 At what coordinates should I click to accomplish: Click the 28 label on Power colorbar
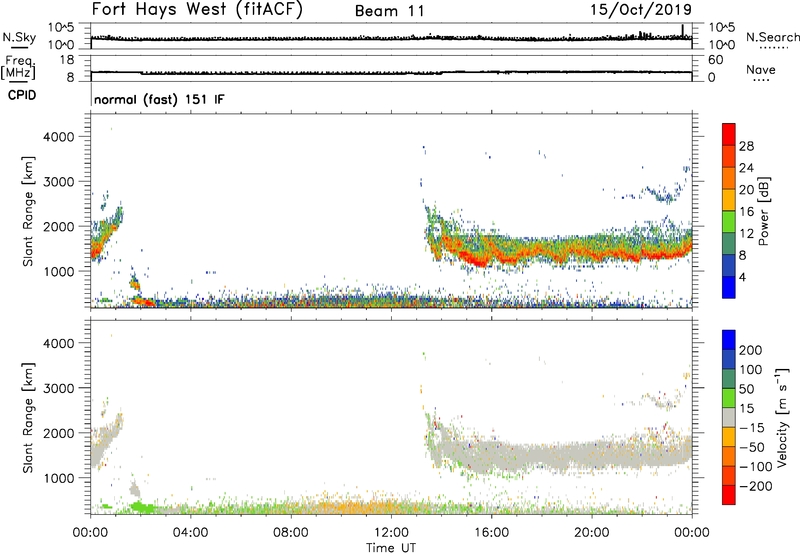point(746,146)
